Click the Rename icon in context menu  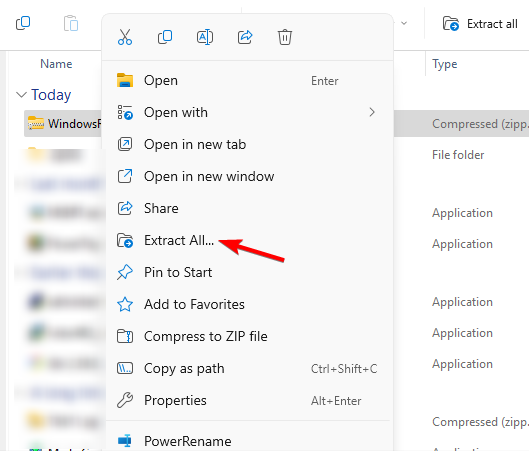click(205, 37)
